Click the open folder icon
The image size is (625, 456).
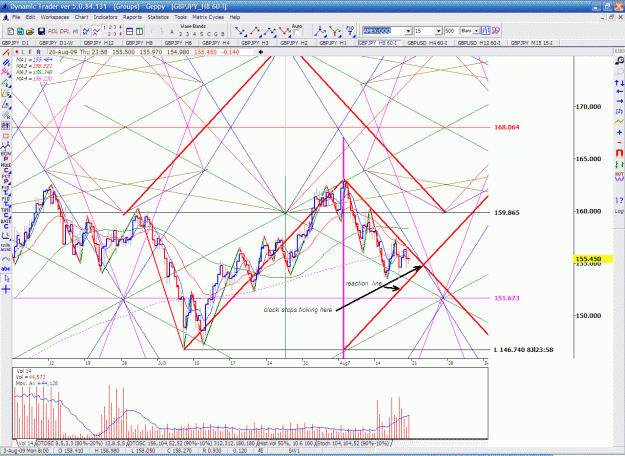point(30,31)
